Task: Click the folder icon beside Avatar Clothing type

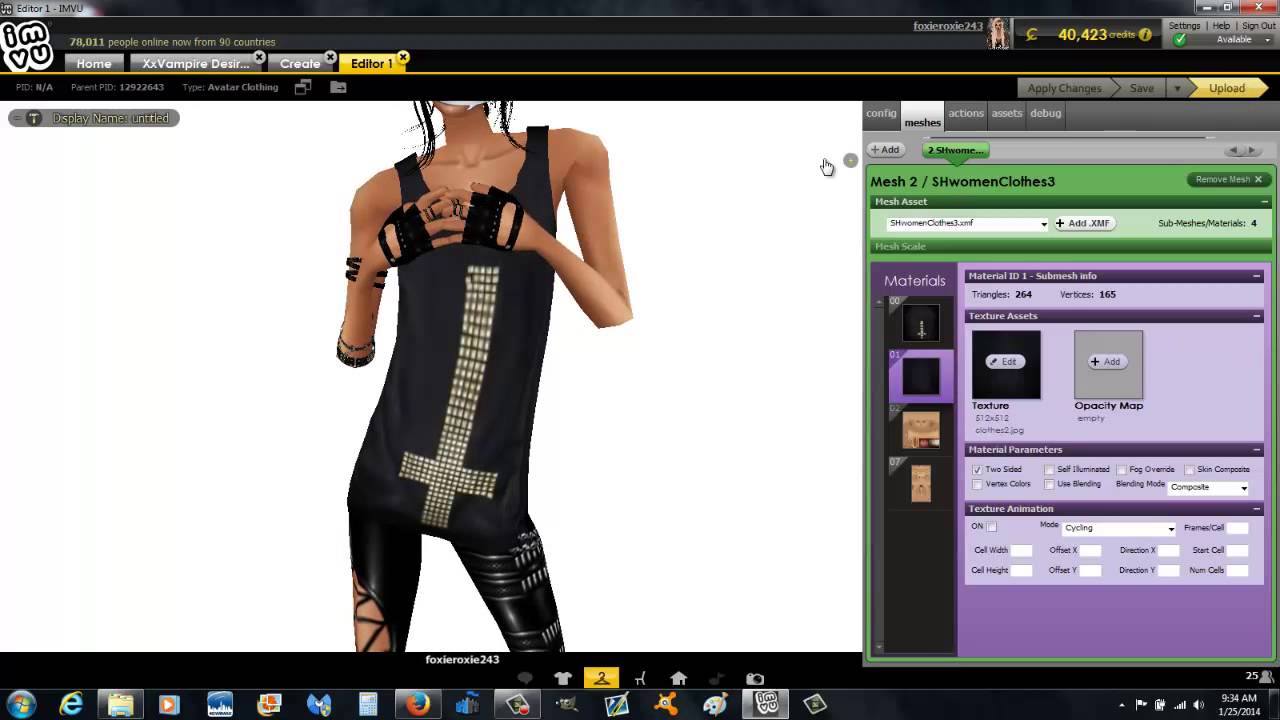Action: click(x=338, y=88)
